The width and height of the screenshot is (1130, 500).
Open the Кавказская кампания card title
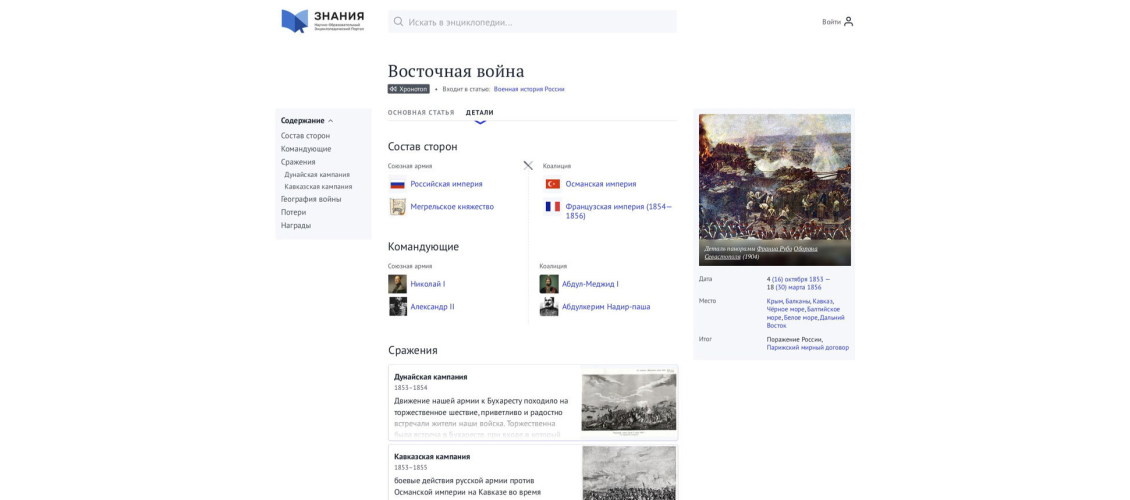click(432, 457)
